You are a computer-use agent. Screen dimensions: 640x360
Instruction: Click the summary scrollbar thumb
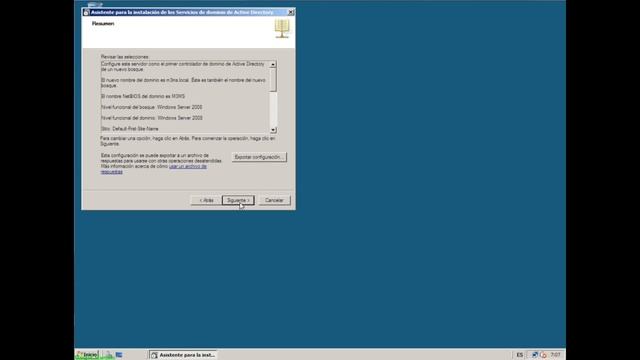273,80
